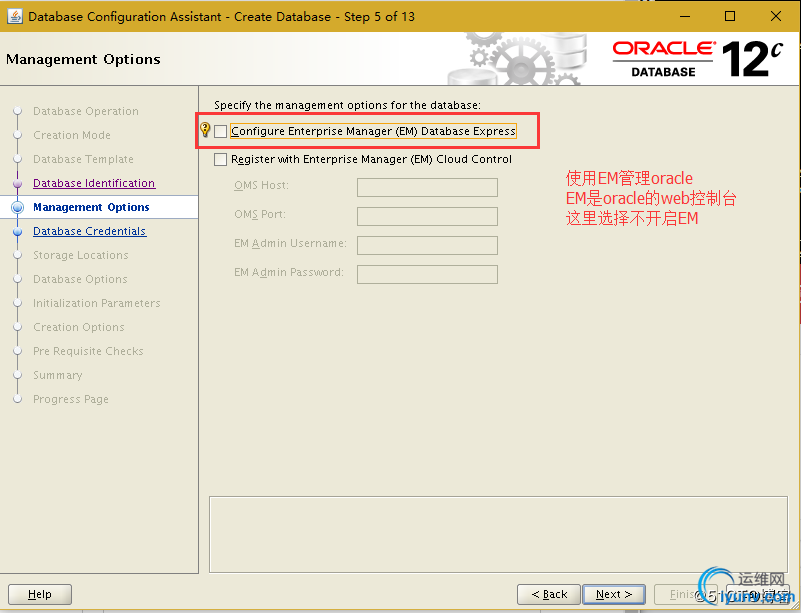This screenshot has height=613, width=801.
Task: Click the Creation Mode step label
Action: [x=72, y=135]
